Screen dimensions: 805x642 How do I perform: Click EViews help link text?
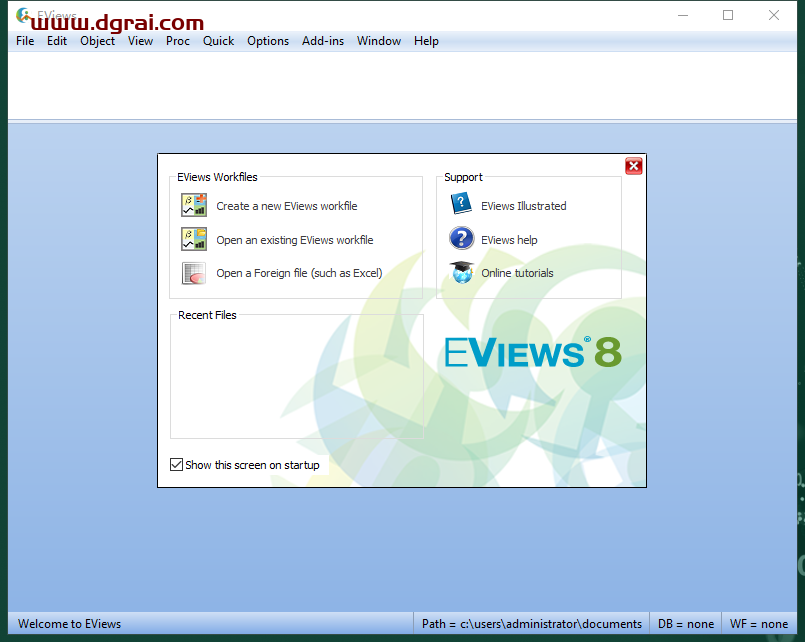509,240
